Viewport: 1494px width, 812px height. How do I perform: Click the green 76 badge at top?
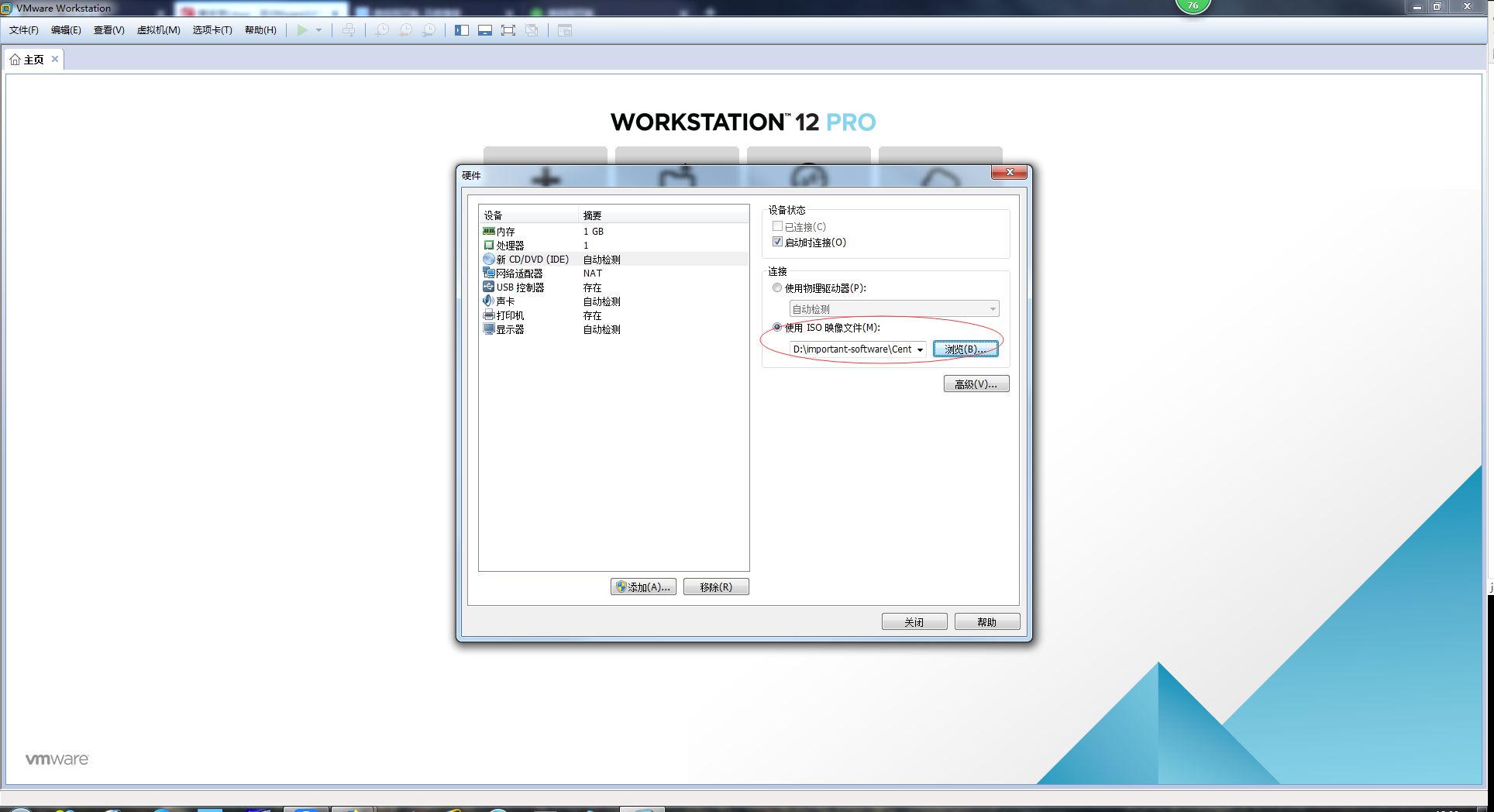(x=1193, y=5)
